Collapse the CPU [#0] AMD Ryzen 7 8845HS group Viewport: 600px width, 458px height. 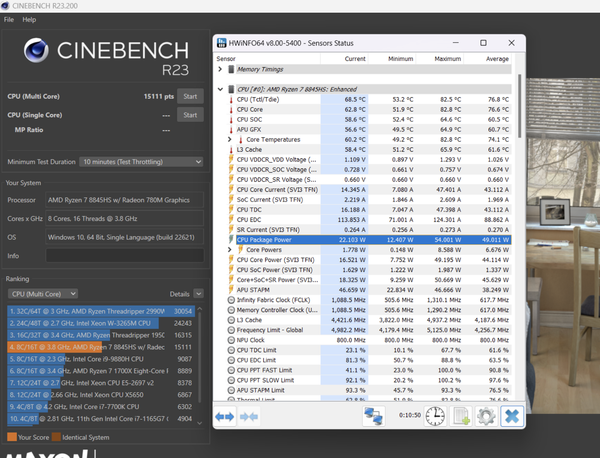tap(220, 89)
